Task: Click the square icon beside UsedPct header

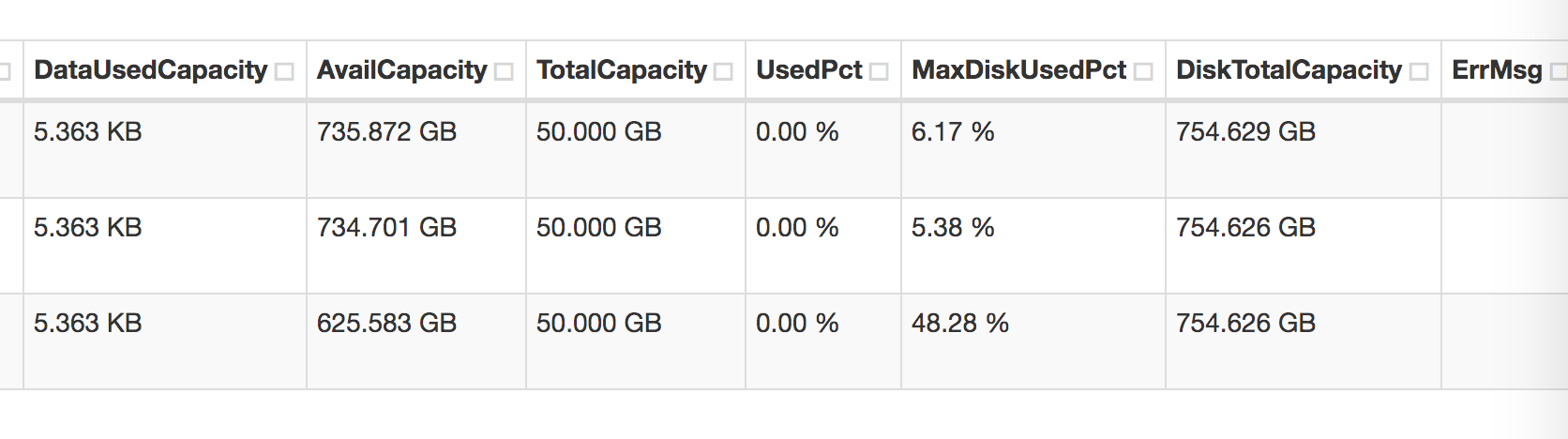Action: click(879, 72)
